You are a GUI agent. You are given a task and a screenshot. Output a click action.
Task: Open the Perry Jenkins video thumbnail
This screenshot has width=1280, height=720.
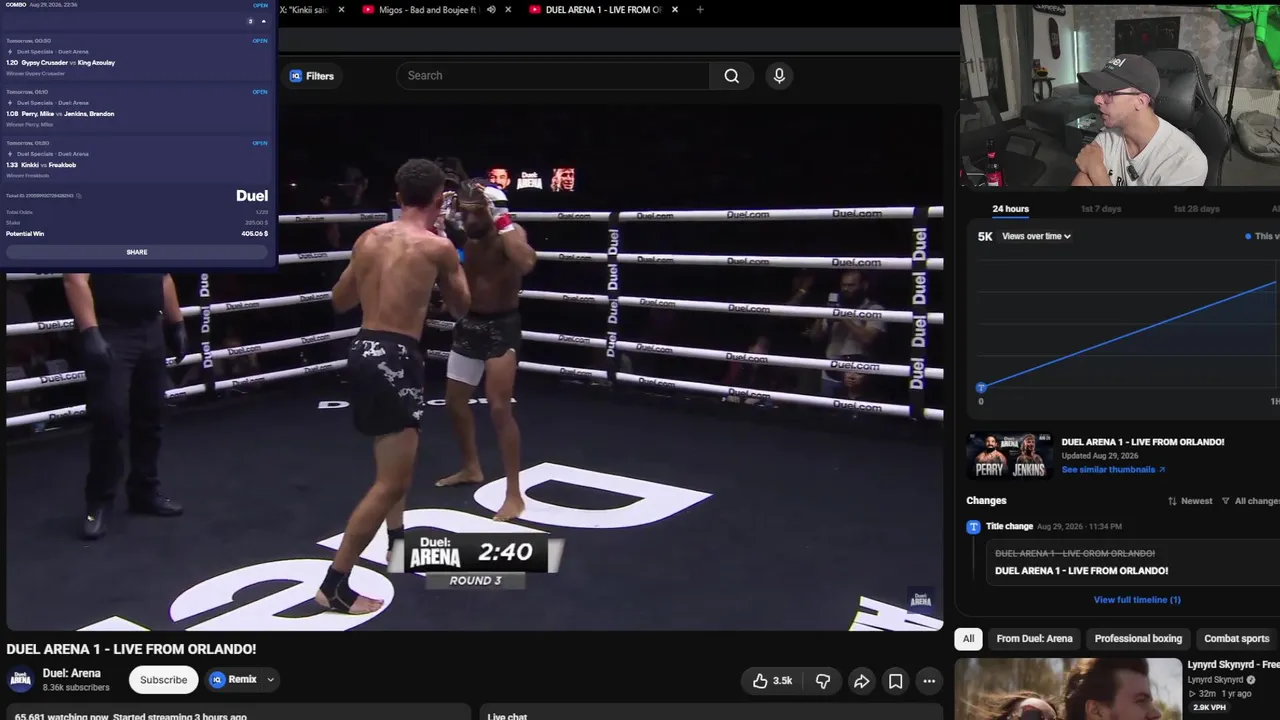[1009, 456]
